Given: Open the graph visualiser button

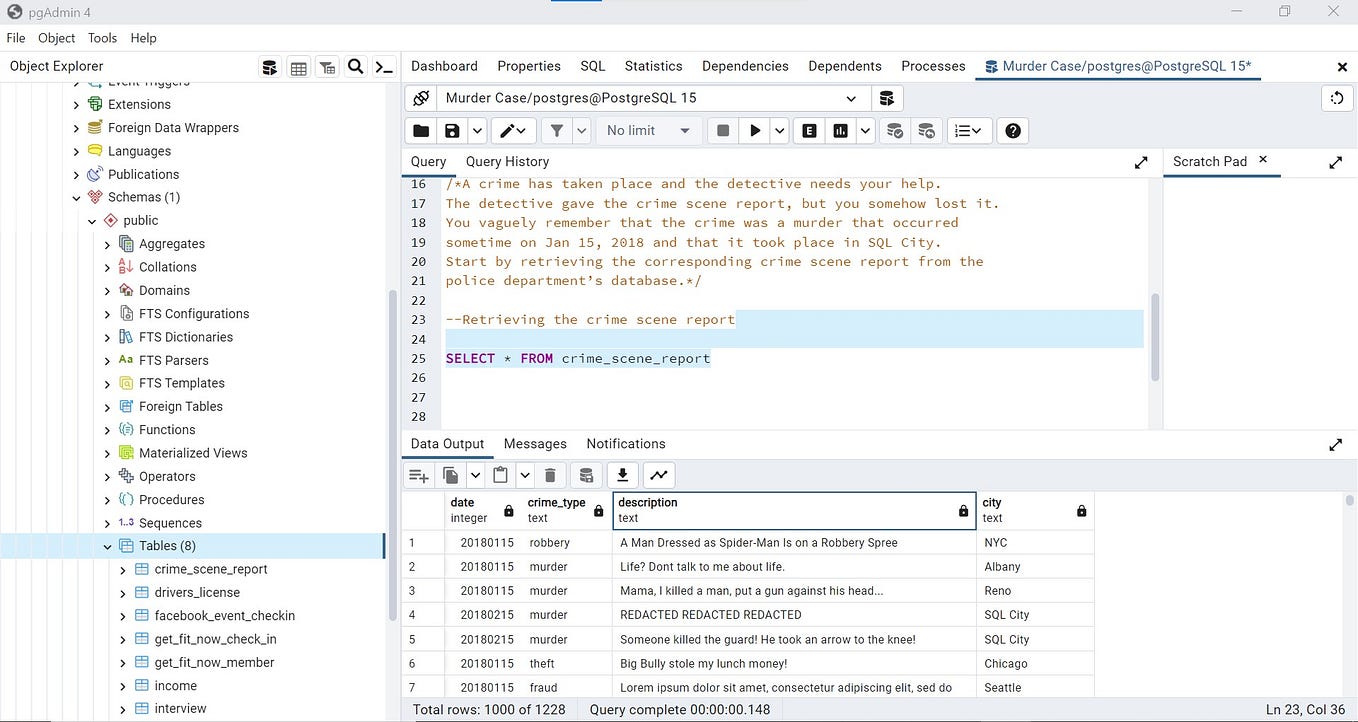Looking at the screenshot, I should point(659,475).
